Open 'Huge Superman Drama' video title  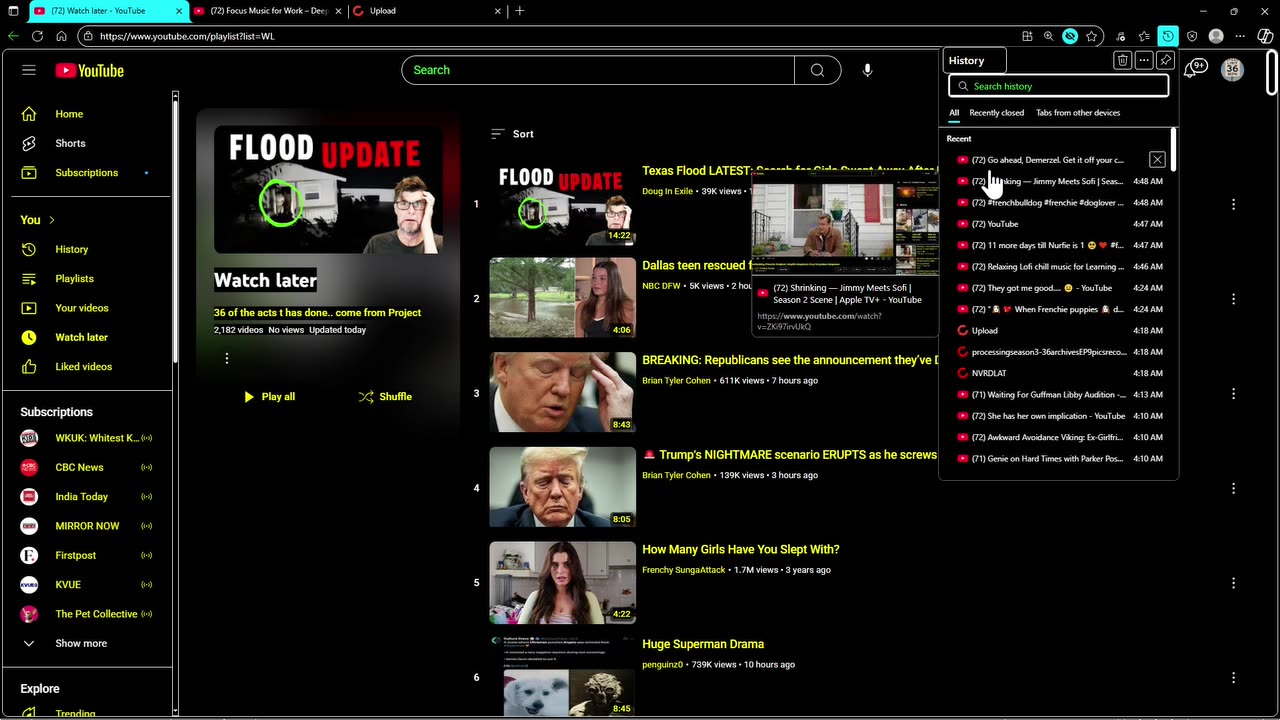pos(703,644)
